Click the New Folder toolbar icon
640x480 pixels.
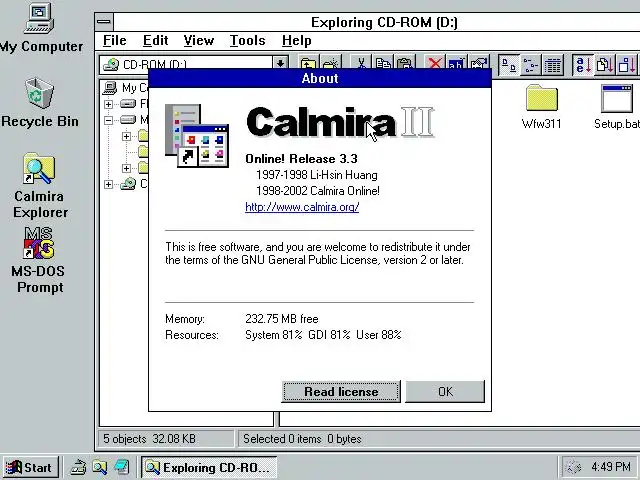[x=330, y=64]
